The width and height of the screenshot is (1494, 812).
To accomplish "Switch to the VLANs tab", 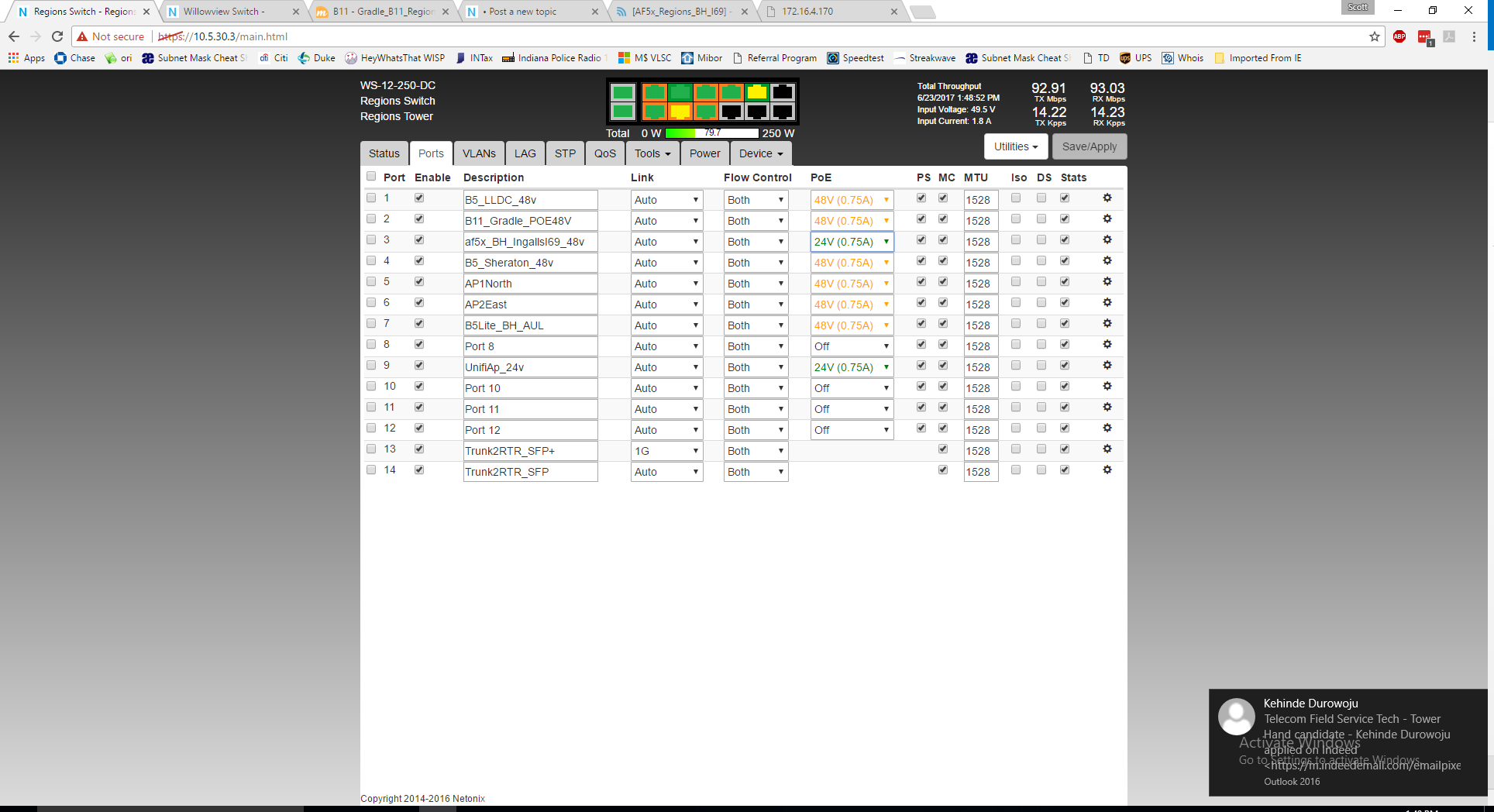I will point(479,153).
